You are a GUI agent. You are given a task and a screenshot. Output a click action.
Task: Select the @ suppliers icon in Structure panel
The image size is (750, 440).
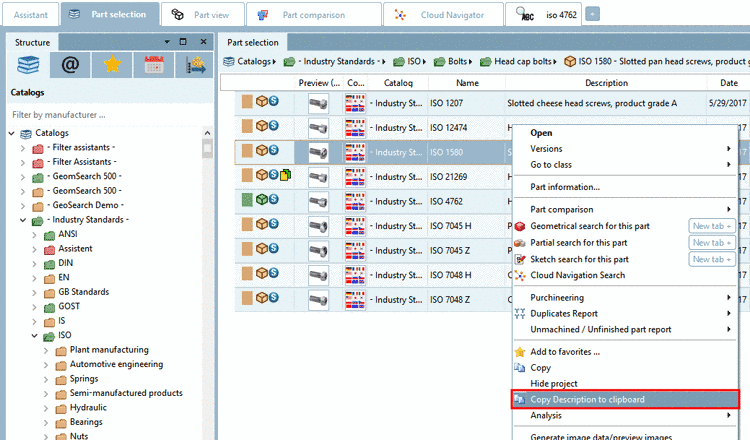point(70,64)
